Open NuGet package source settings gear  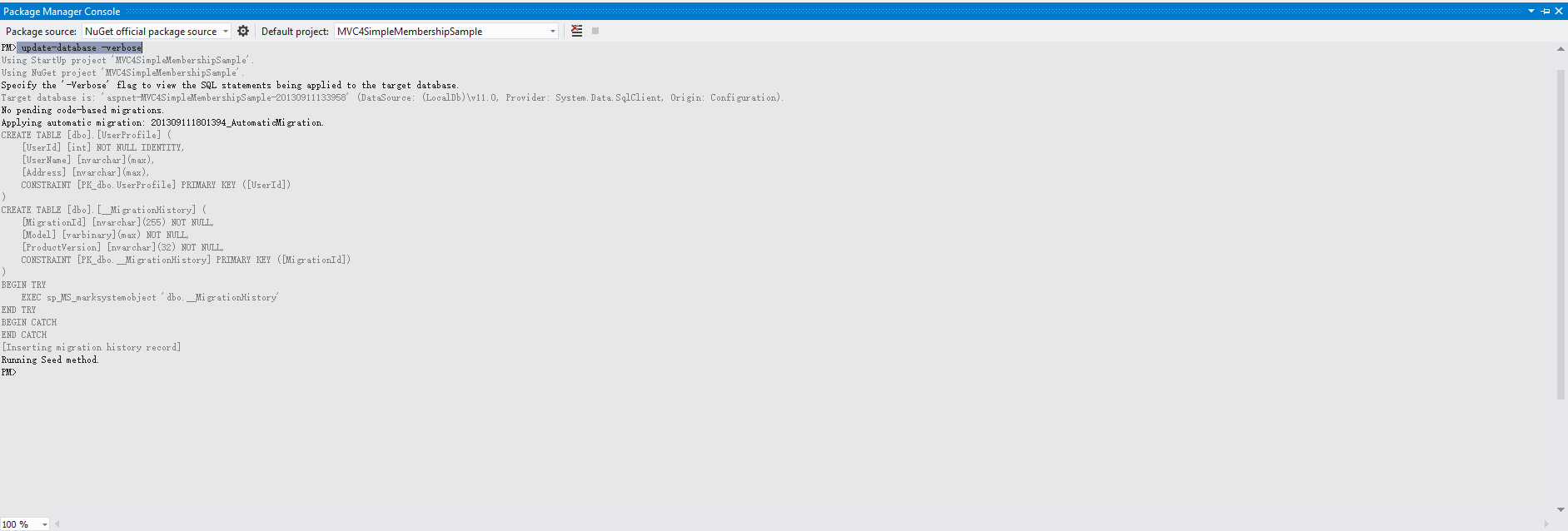point(243,31)
